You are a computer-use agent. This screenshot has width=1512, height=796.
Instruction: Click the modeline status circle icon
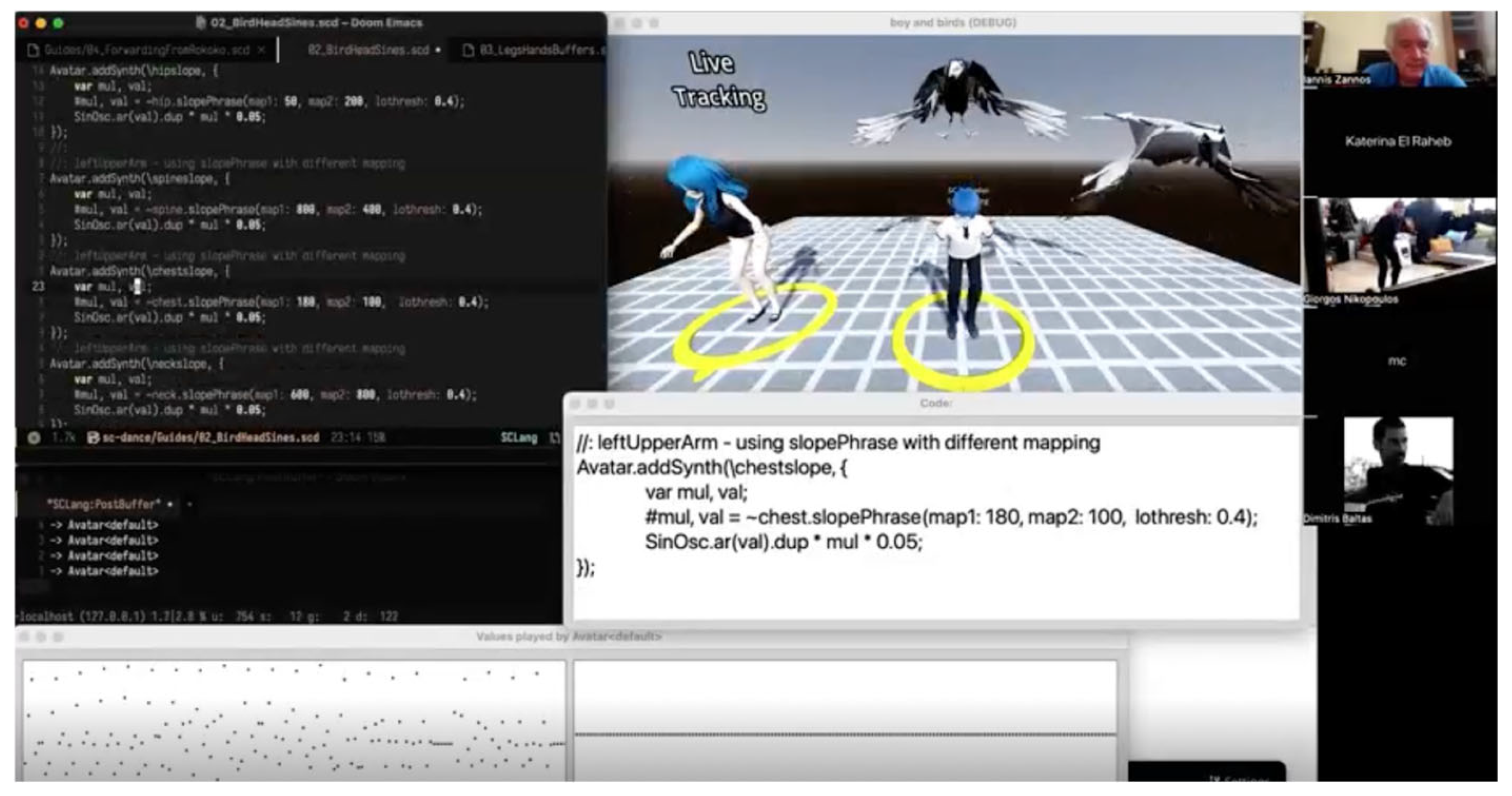coord(34,438)
